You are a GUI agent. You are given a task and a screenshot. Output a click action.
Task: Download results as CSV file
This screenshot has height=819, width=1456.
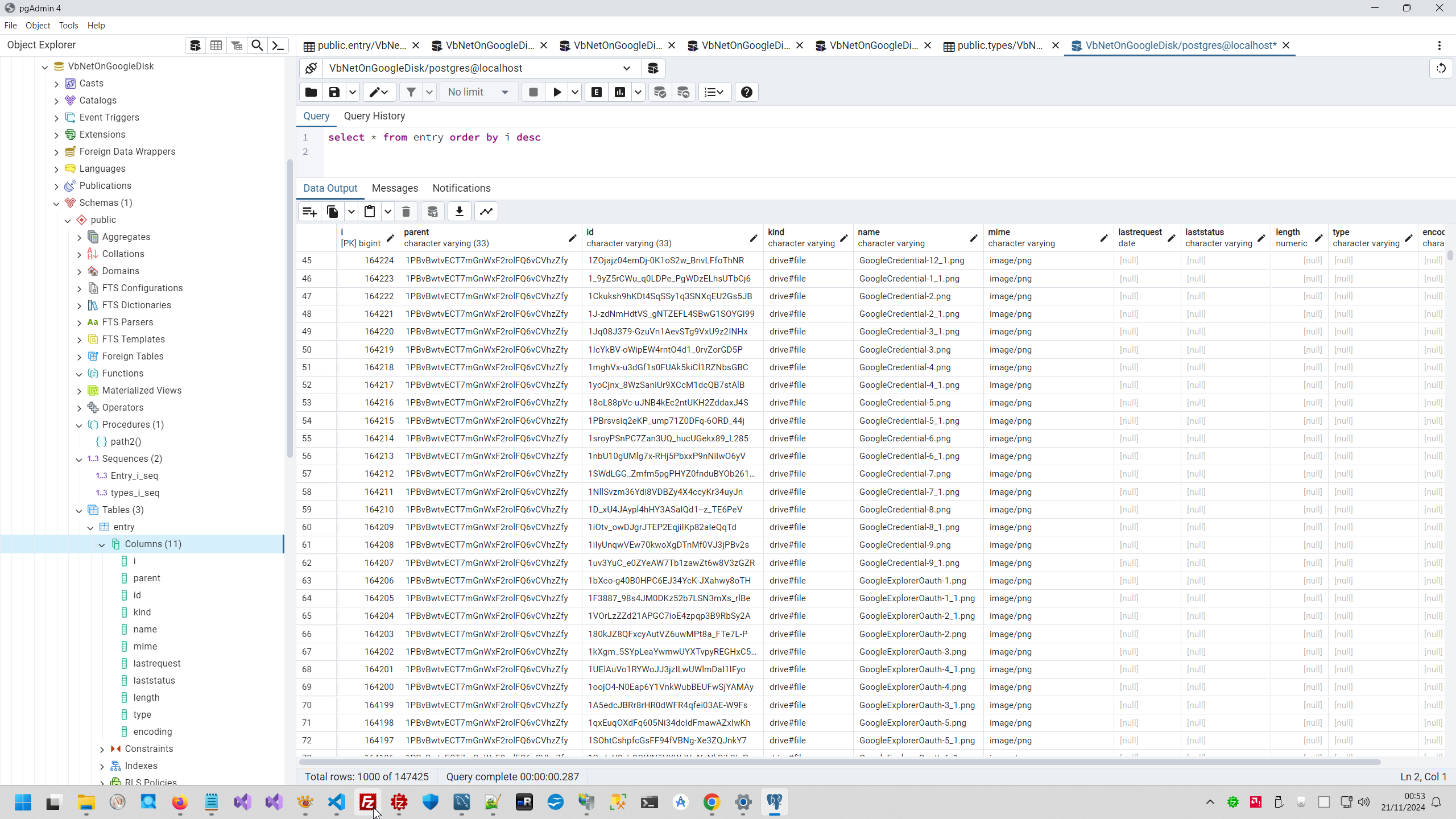click(x=460, y=212)
